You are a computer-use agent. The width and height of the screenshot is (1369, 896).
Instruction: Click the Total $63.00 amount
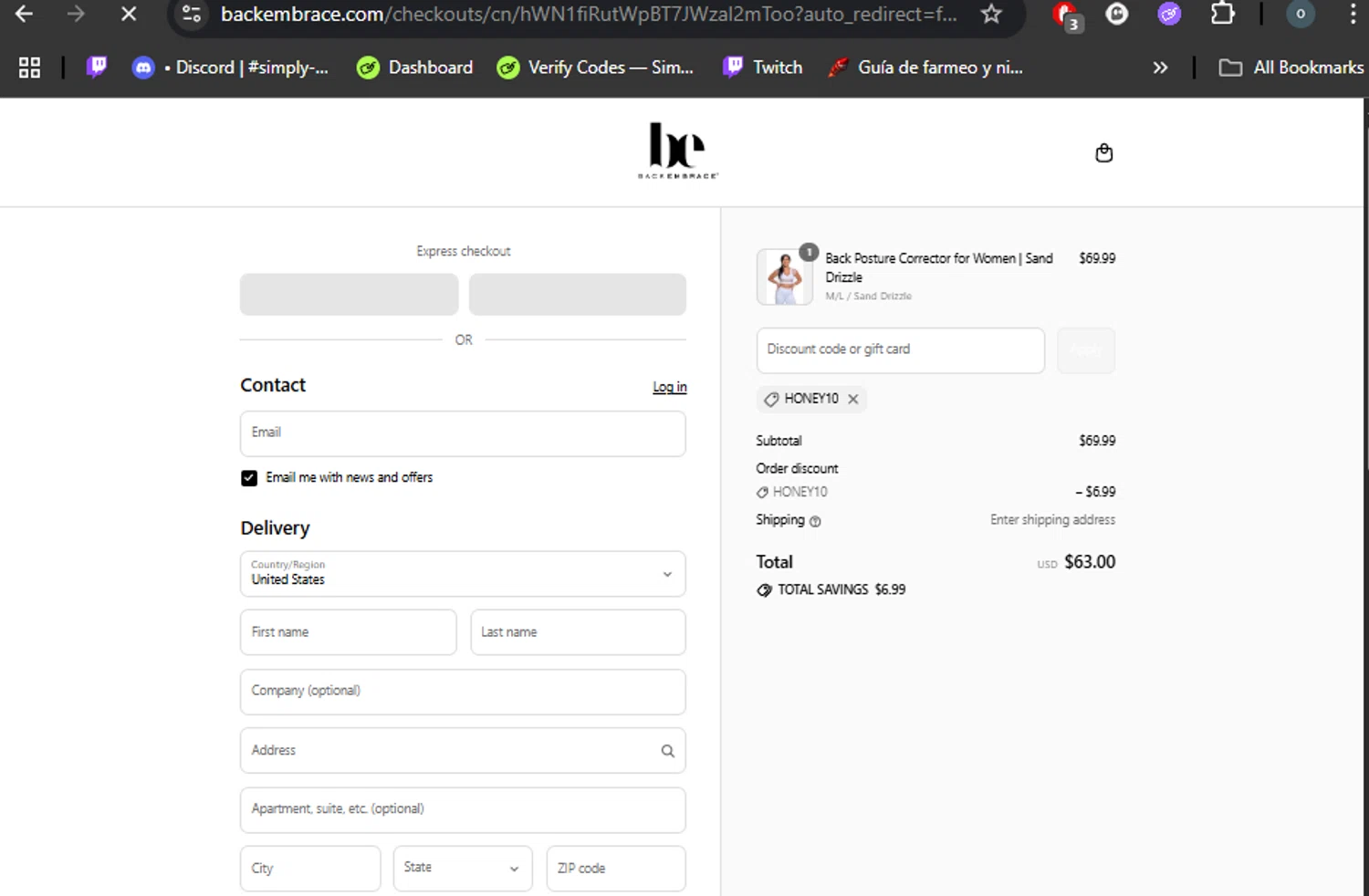pyautogui.click(x=1090, y=562)
